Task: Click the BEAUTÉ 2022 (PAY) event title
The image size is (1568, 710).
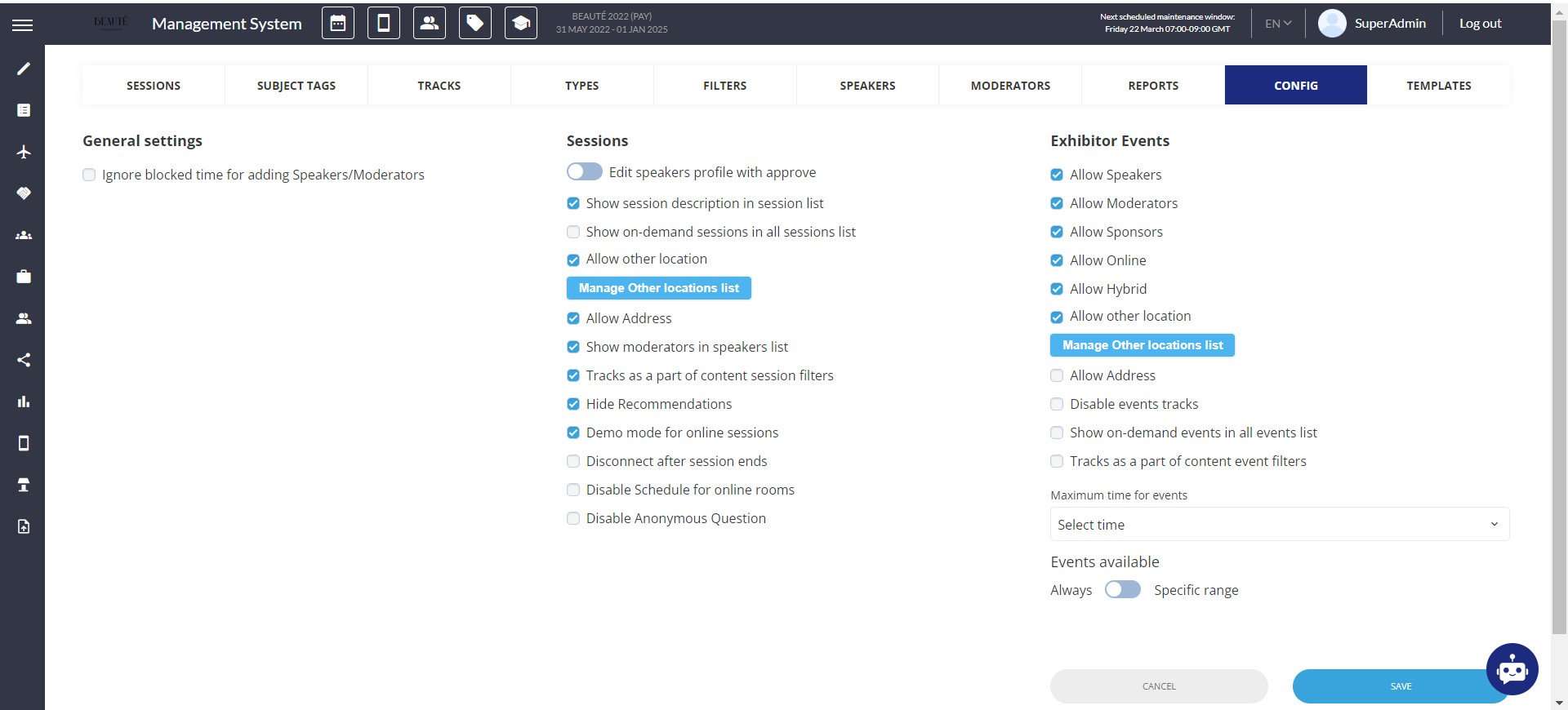Action: [x=612, y=16]
